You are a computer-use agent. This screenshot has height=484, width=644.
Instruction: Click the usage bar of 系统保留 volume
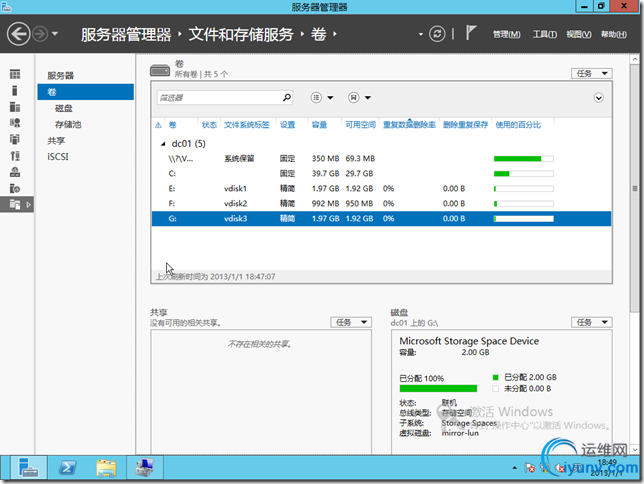pyautogui.click(x=524, y=159)
